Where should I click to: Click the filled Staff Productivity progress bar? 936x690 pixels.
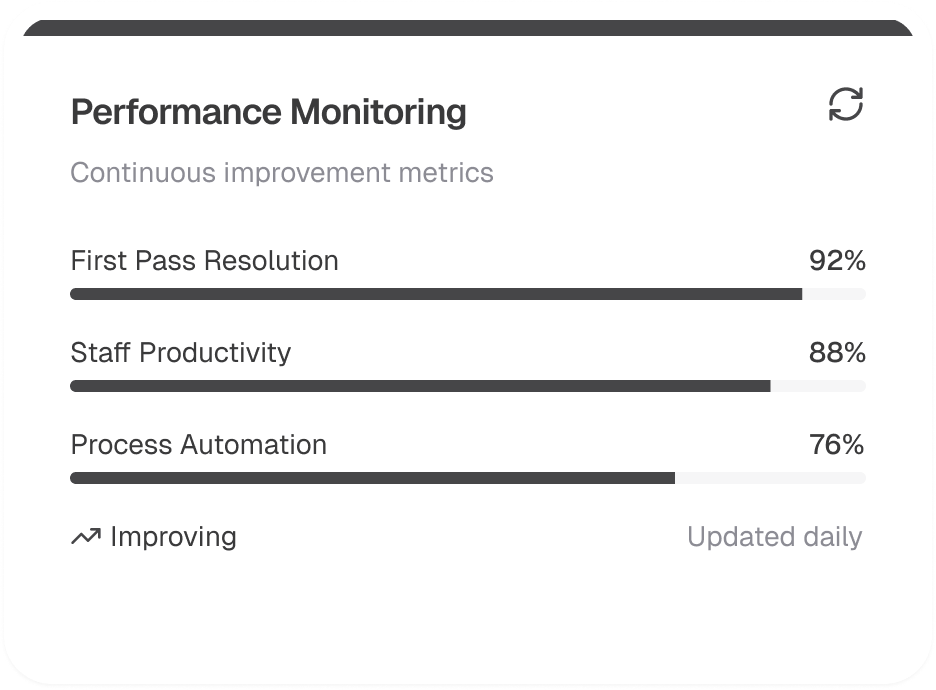click(420, 386)
